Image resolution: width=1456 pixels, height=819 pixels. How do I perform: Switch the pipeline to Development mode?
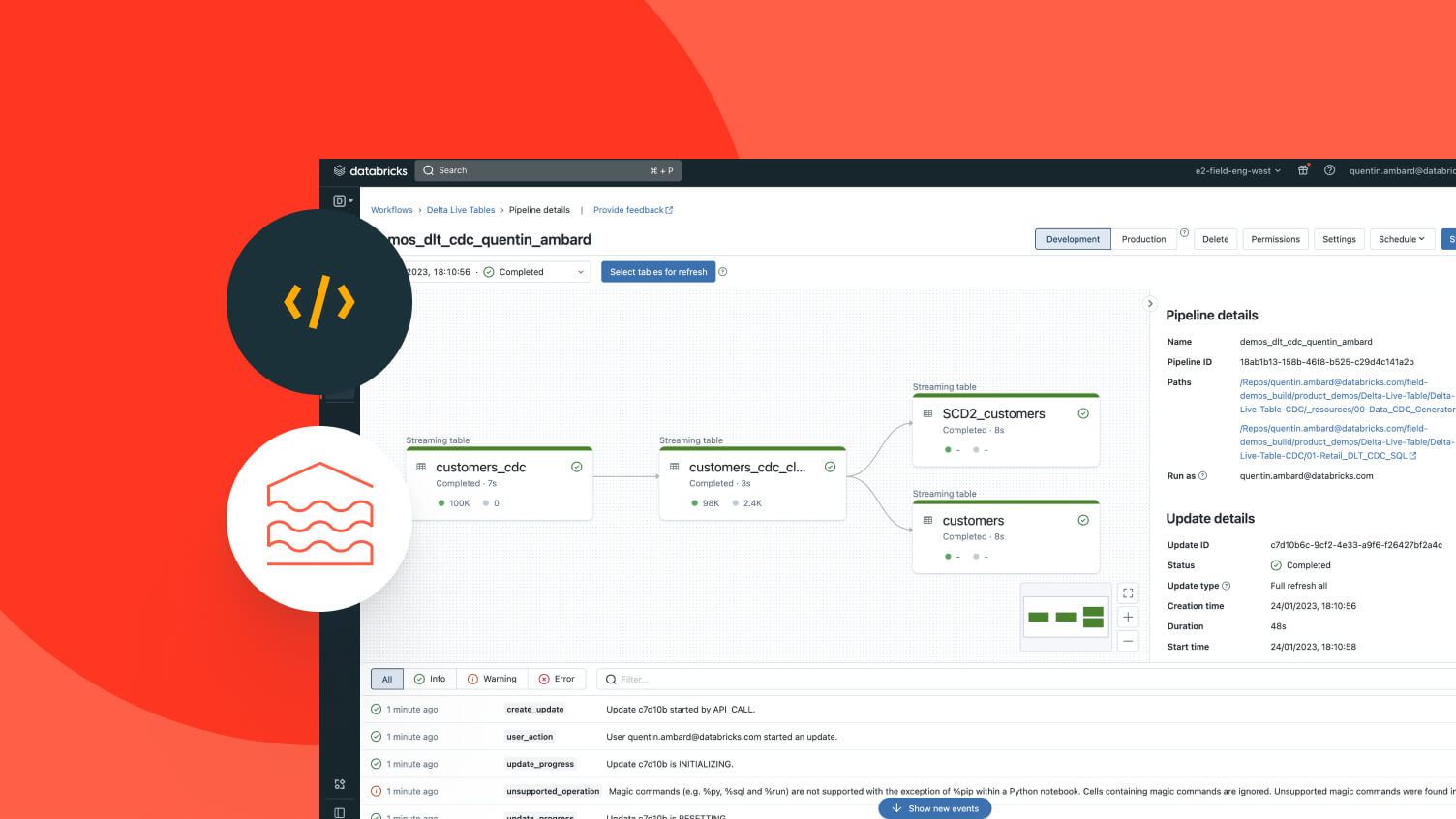pyautogui.click(x=1073, y=239)
